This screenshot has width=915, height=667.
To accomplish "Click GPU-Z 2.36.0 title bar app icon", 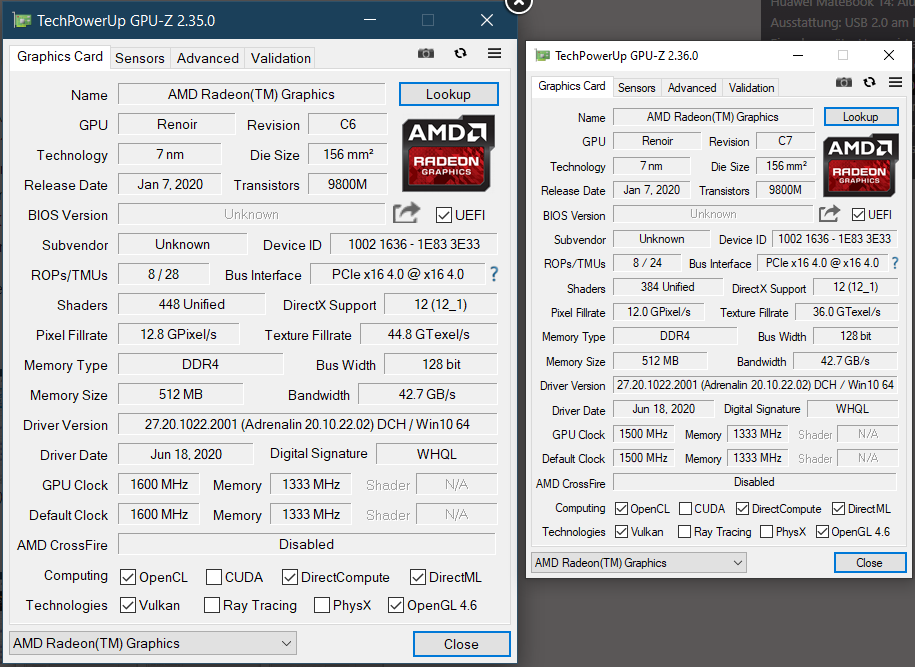I will [543, 55].
